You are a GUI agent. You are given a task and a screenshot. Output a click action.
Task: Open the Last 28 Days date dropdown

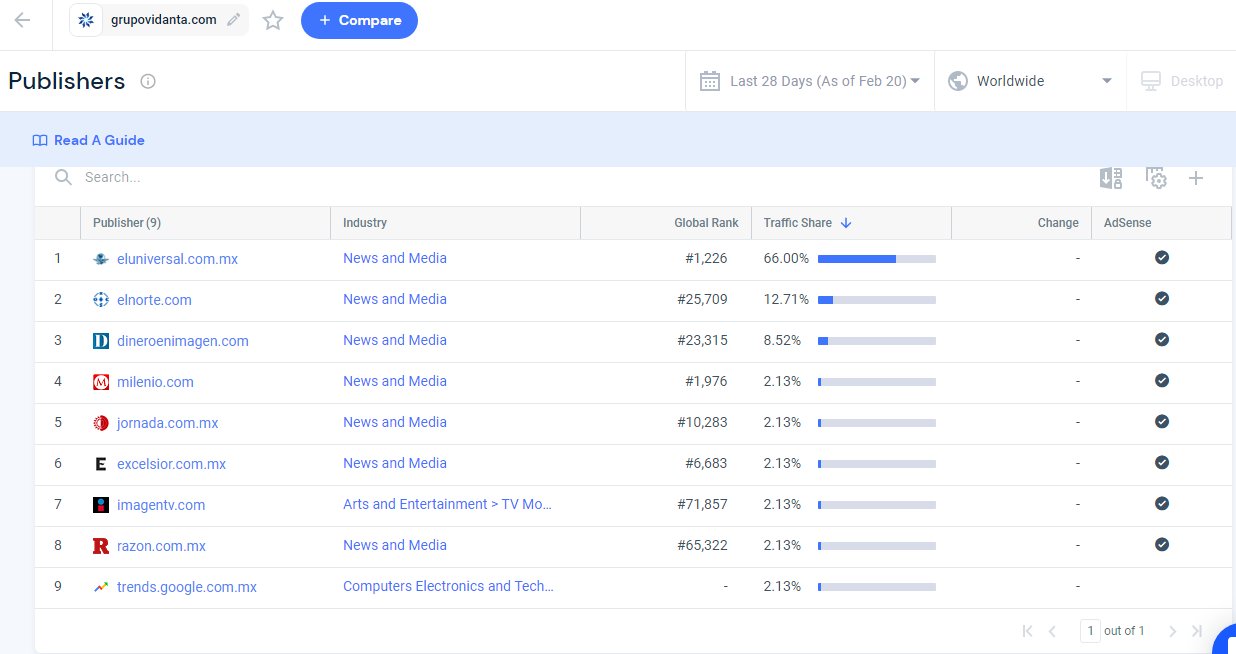coord(810,81)
